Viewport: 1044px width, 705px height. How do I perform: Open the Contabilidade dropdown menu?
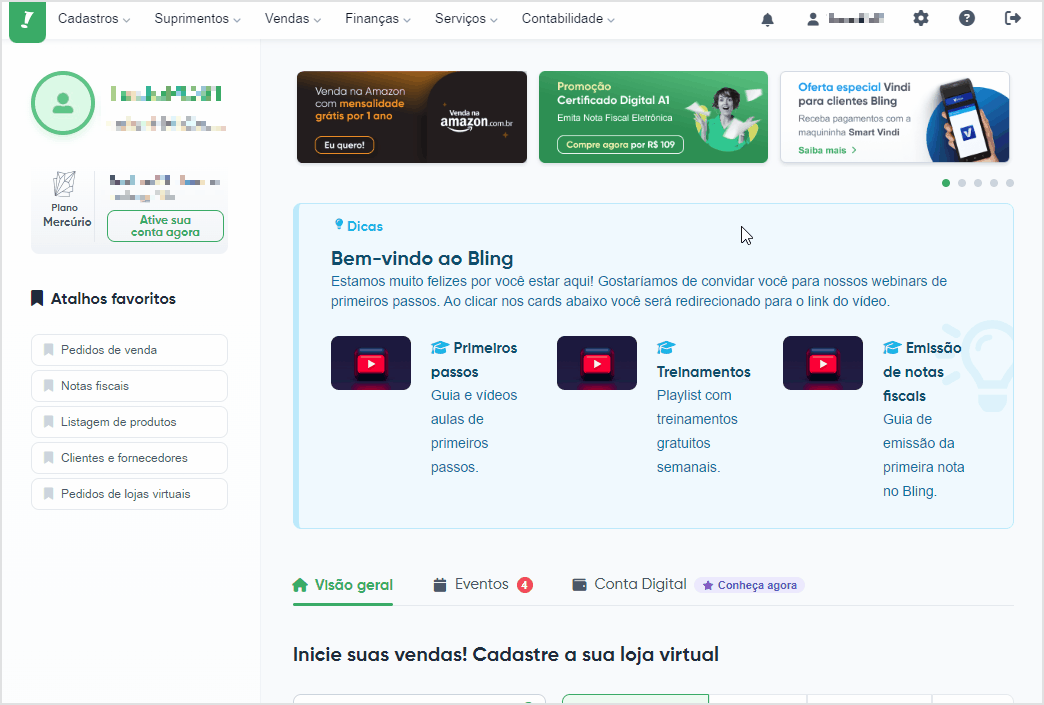[568, 19]
